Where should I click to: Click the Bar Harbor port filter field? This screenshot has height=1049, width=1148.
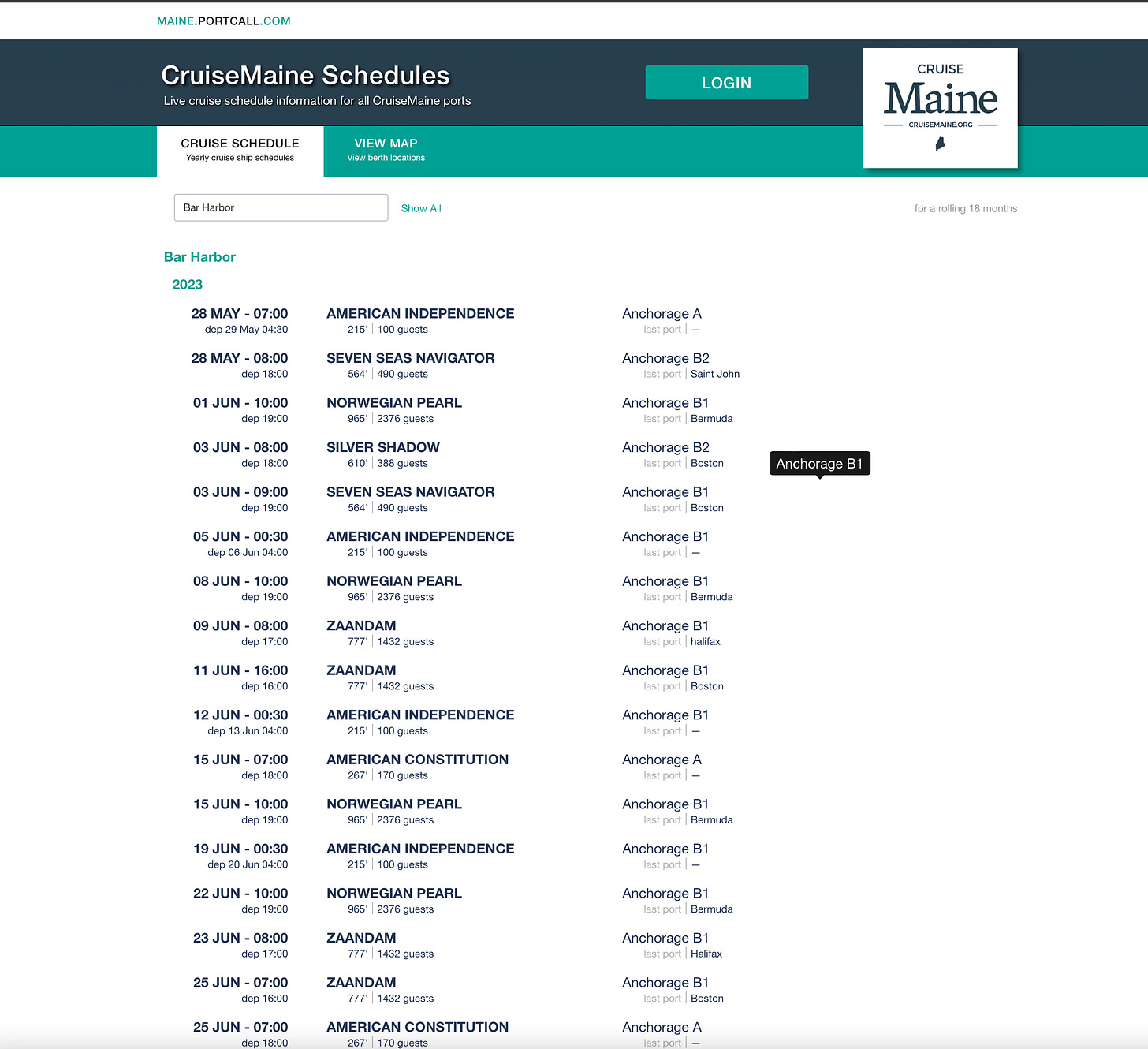281,207
